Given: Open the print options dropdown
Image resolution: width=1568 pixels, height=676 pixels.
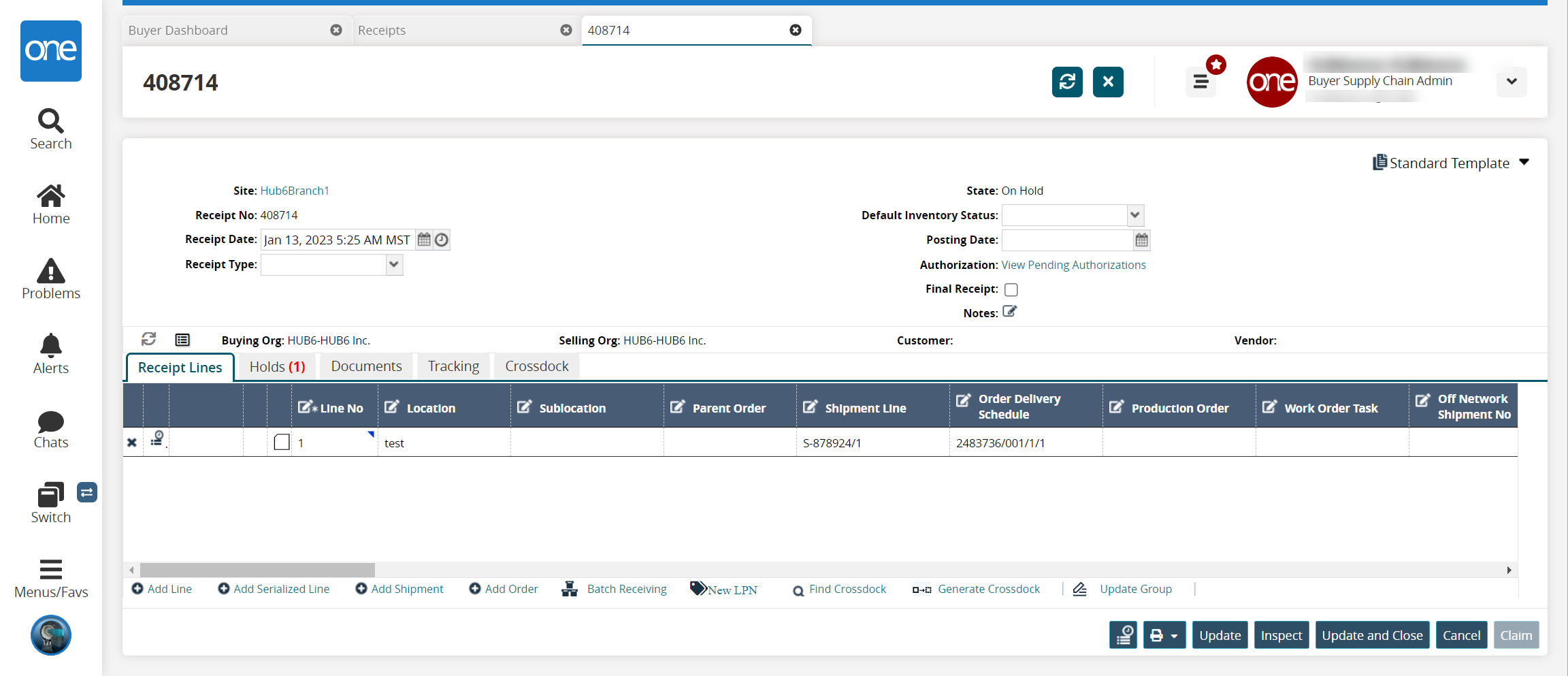Looking at the screenshot, I should coord(1164,635).
